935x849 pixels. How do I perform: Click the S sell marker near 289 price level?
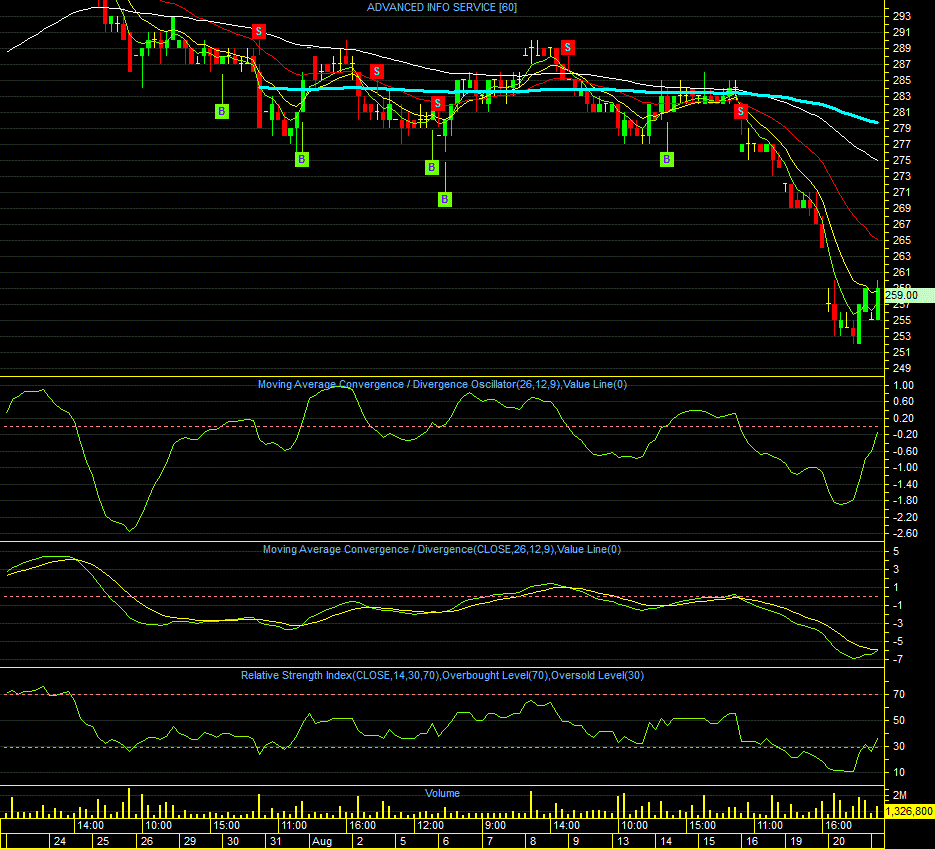pos(568,47)
